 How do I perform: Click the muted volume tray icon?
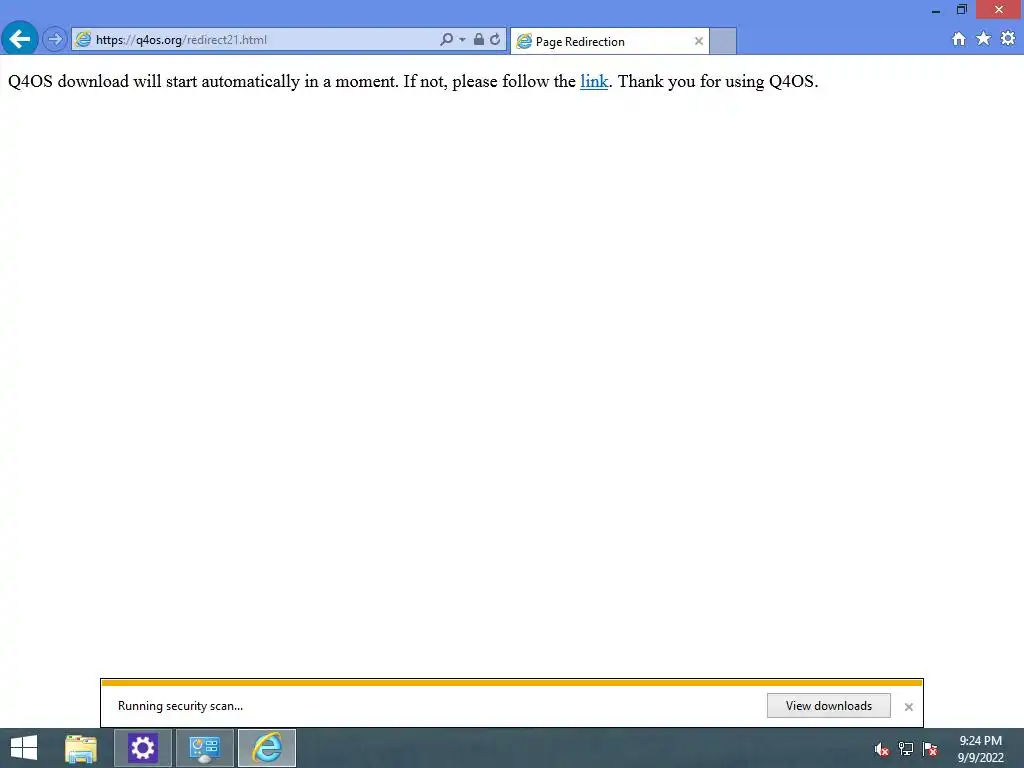point(882,749)
